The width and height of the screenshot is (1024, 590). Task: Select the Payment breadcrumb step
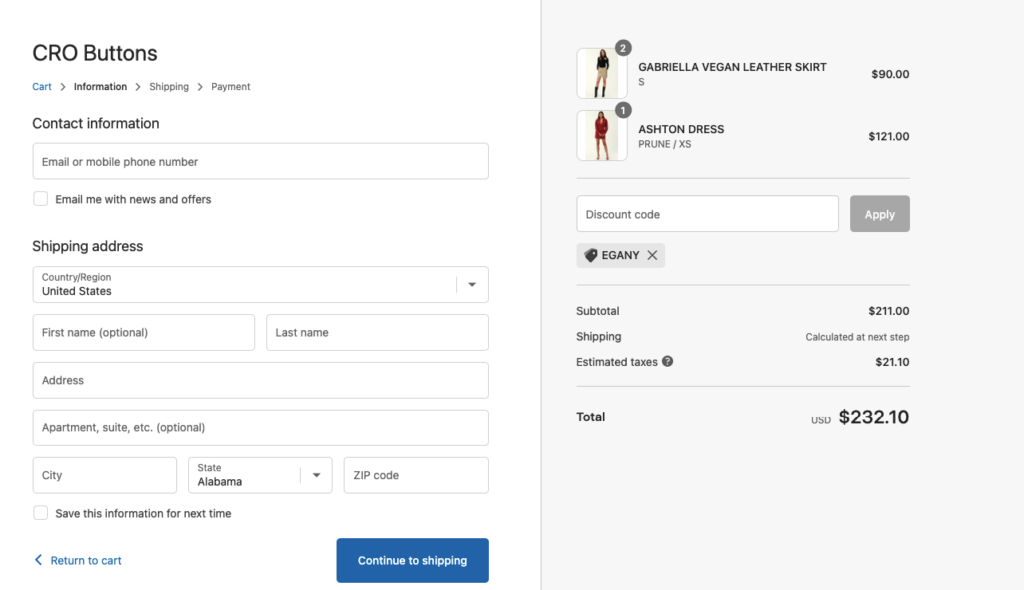(231, 86)
